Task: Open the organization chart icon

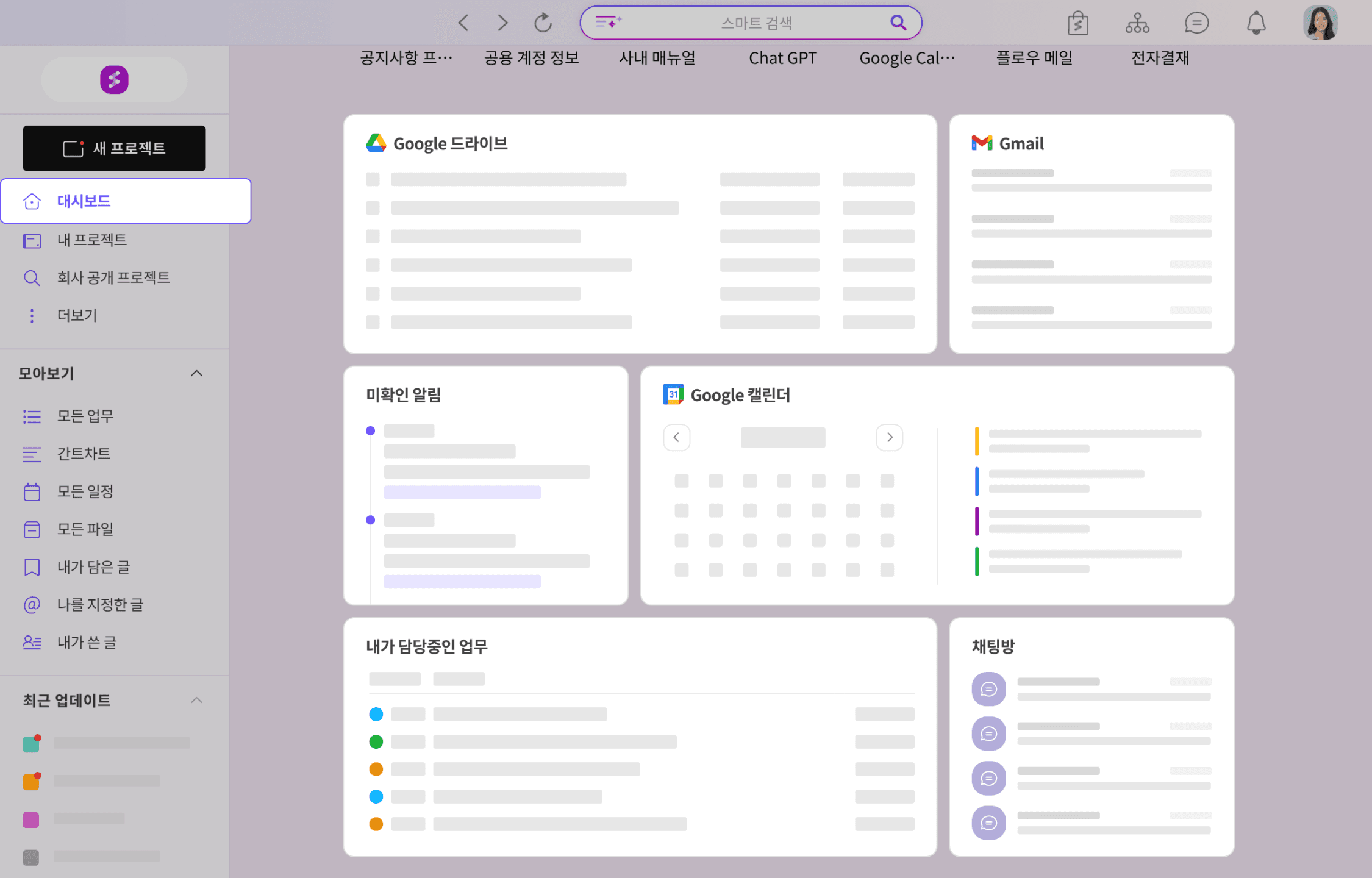Action: click(x=1137, y=23)
